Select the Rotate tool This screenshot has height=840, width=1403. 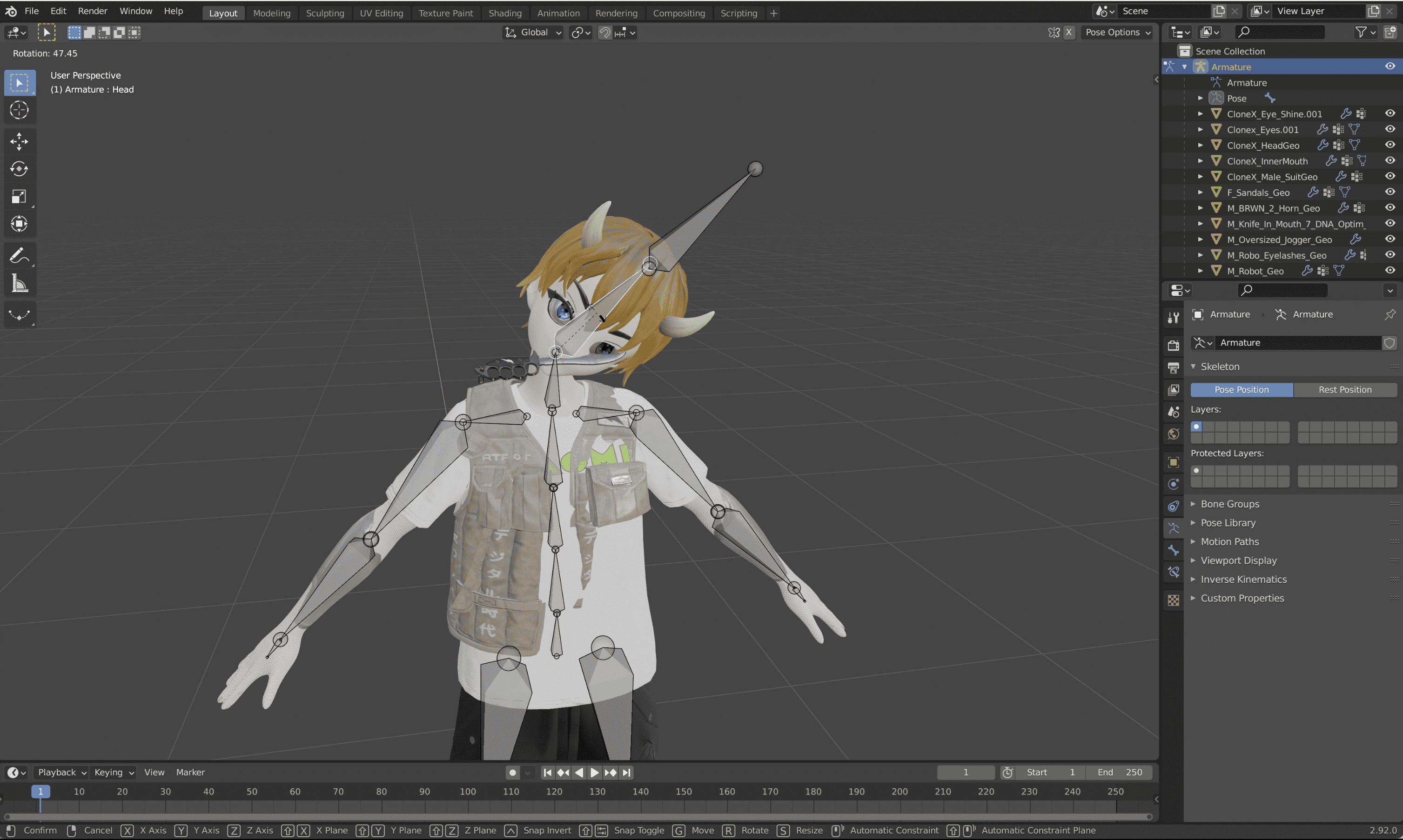pos(19,169)
